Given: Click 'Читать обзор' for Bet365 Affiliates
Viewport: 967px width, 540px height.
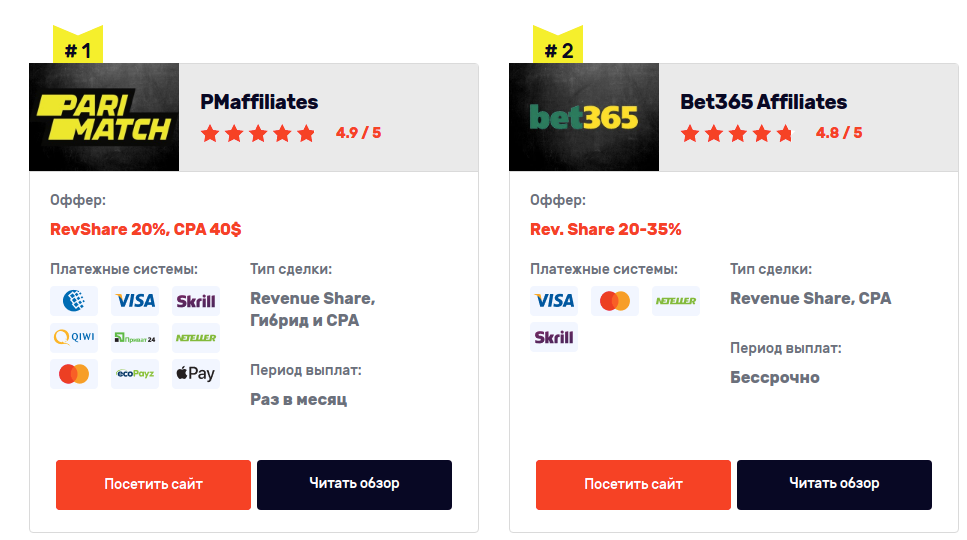Looking at the screenshot, I should (x=834, y=485).
